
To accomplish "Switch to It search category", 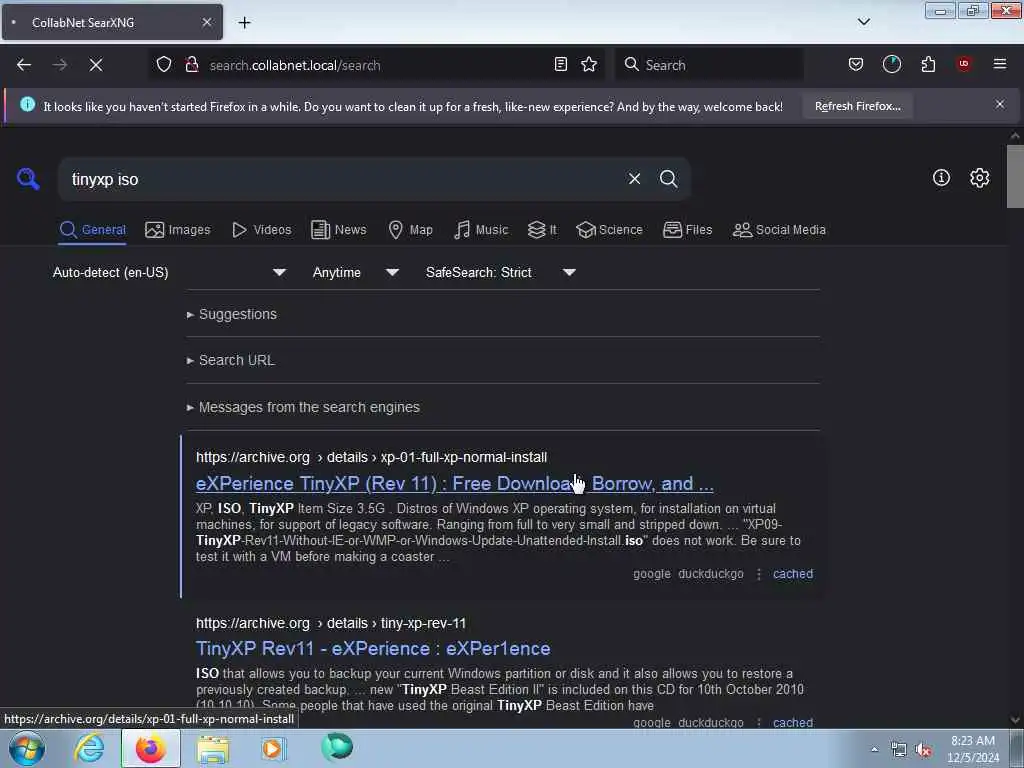I will pos(542,230).
